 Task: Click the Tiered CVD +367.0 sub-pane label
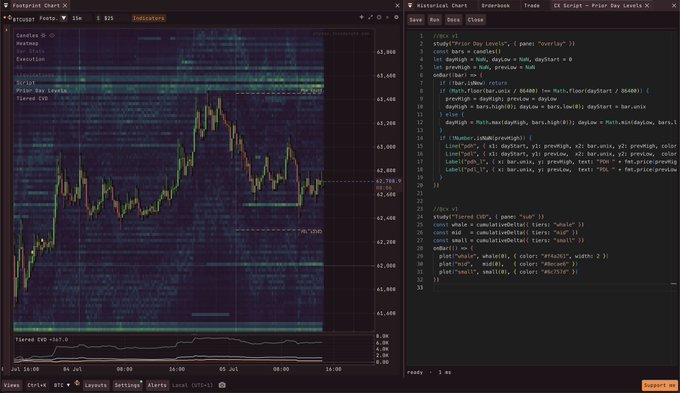pyautogui.click(x=42, y=340)
